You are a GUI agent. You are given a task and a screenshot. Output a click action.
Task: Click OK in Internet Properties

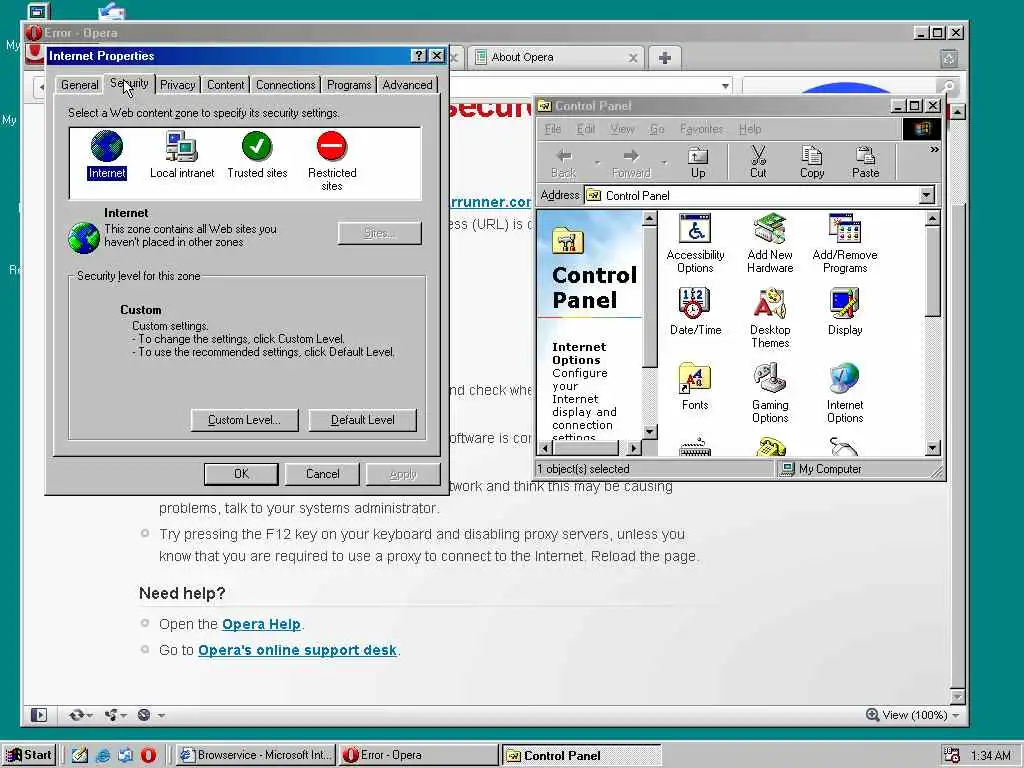point(241,474)
